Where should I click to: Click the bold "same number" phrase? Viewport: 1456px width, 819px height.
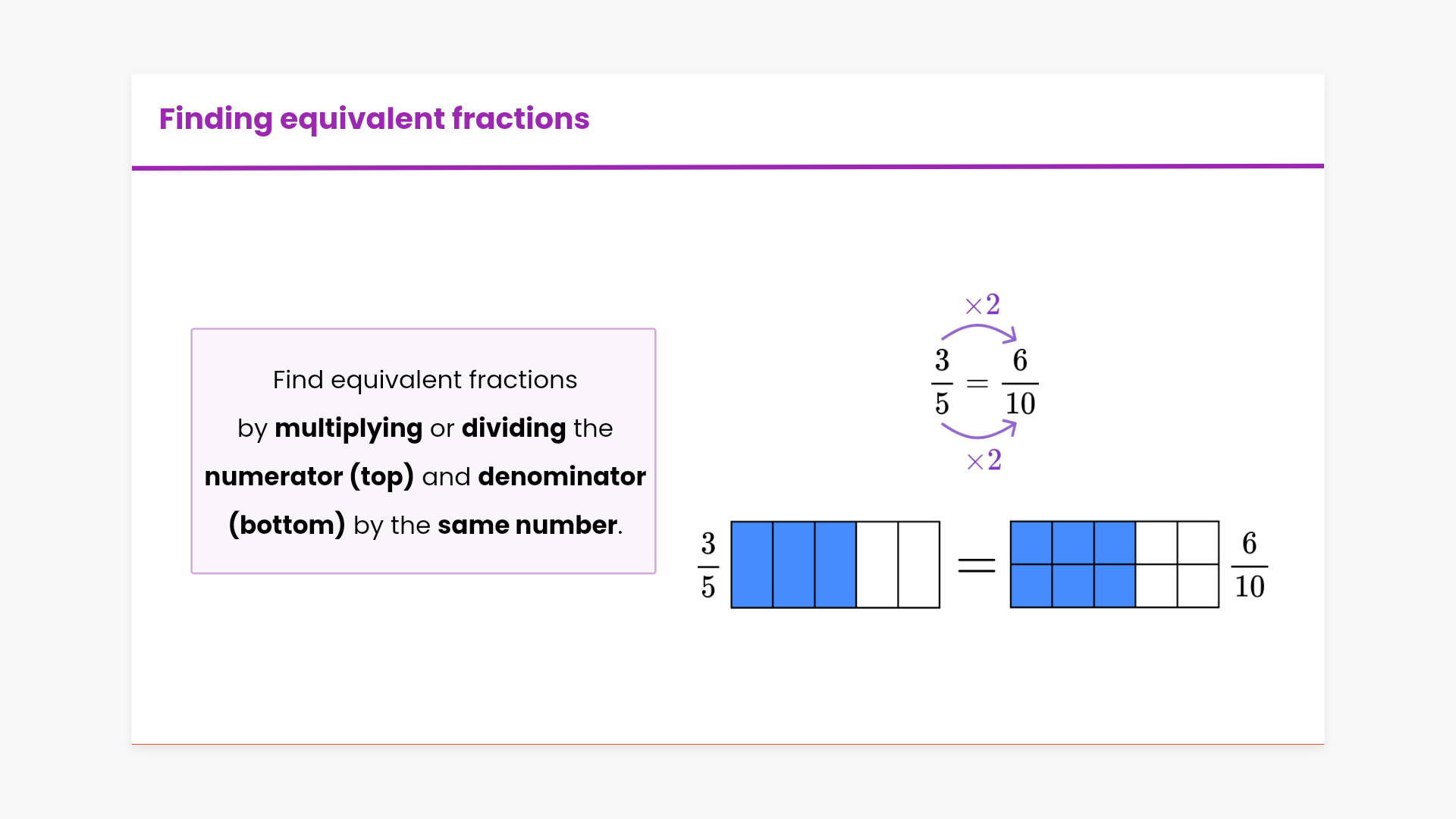(527, 526)
